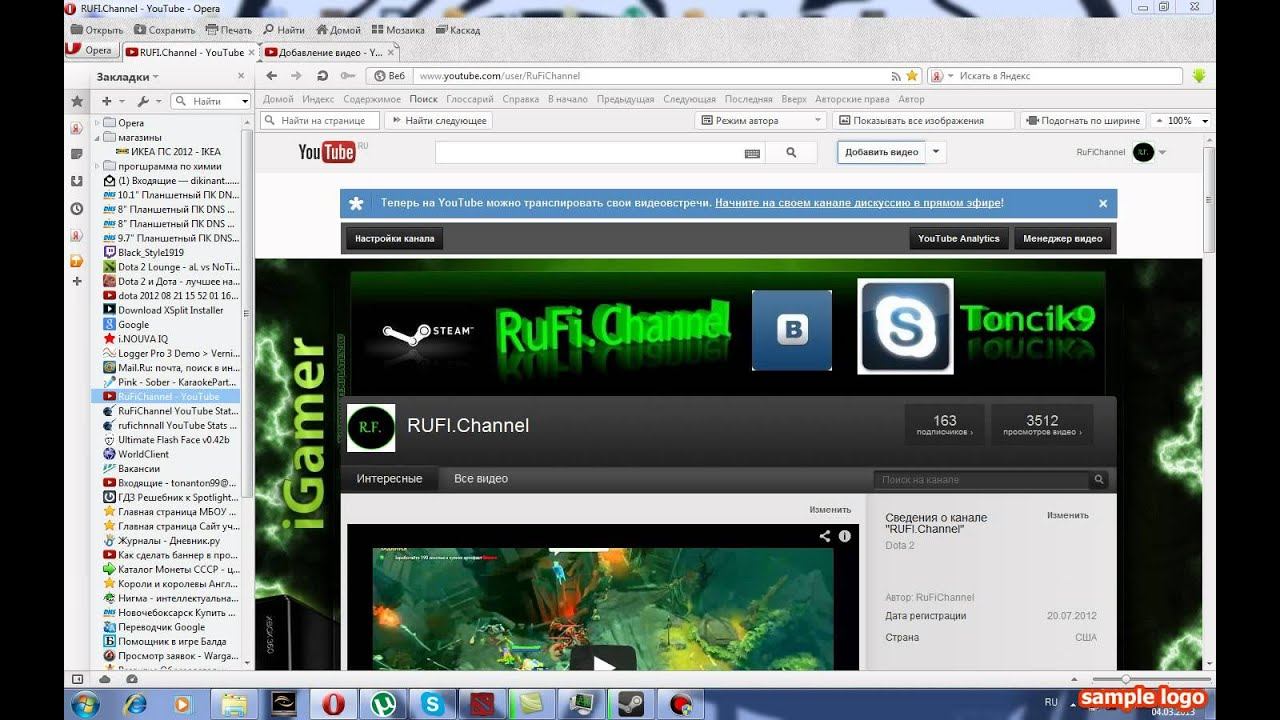Close the YouTube live-stream notification banner
The image size is (1280, 720).
point(1103,203)
